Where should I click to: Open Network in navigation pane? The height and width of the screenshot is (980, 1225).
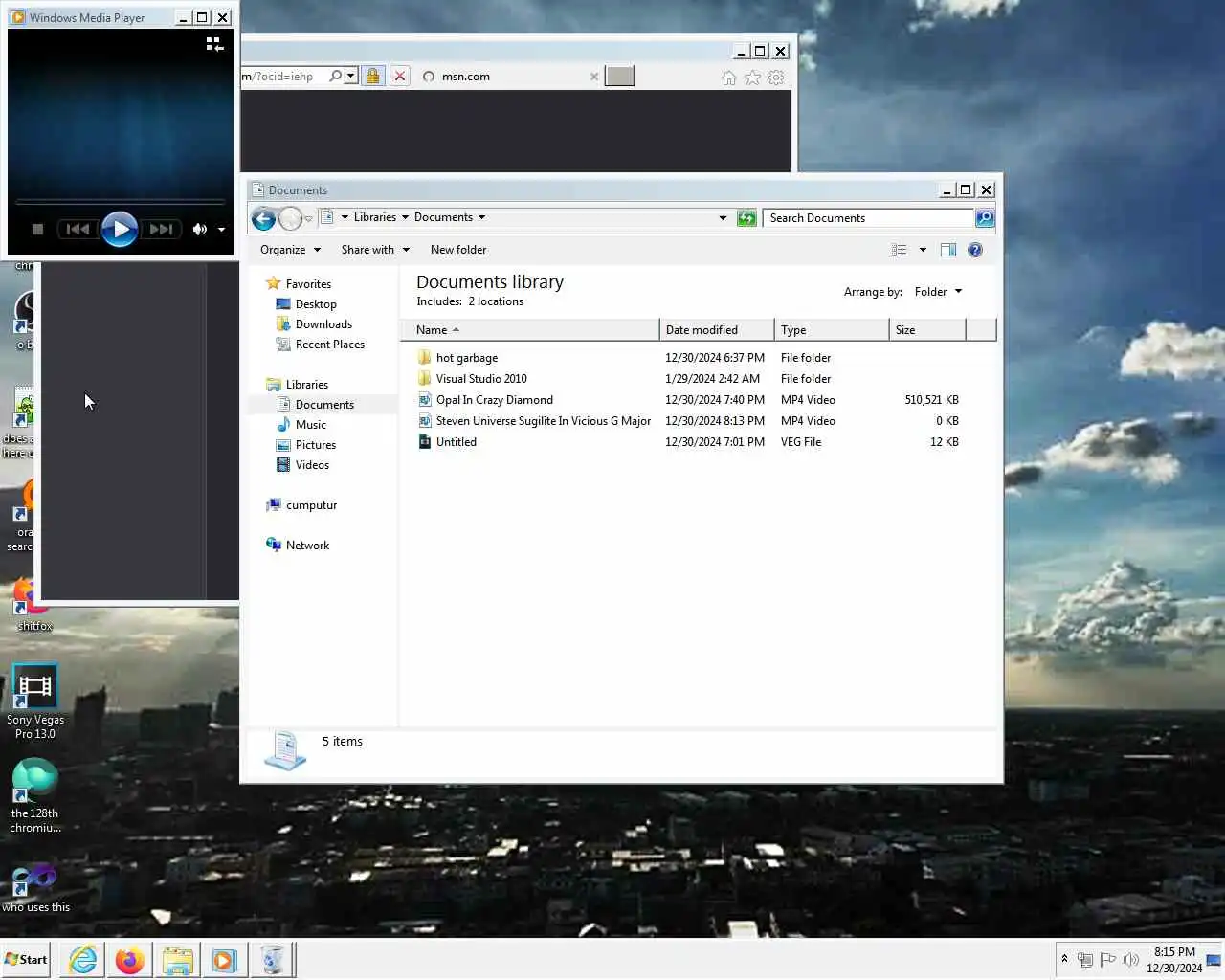click(307, 546)
